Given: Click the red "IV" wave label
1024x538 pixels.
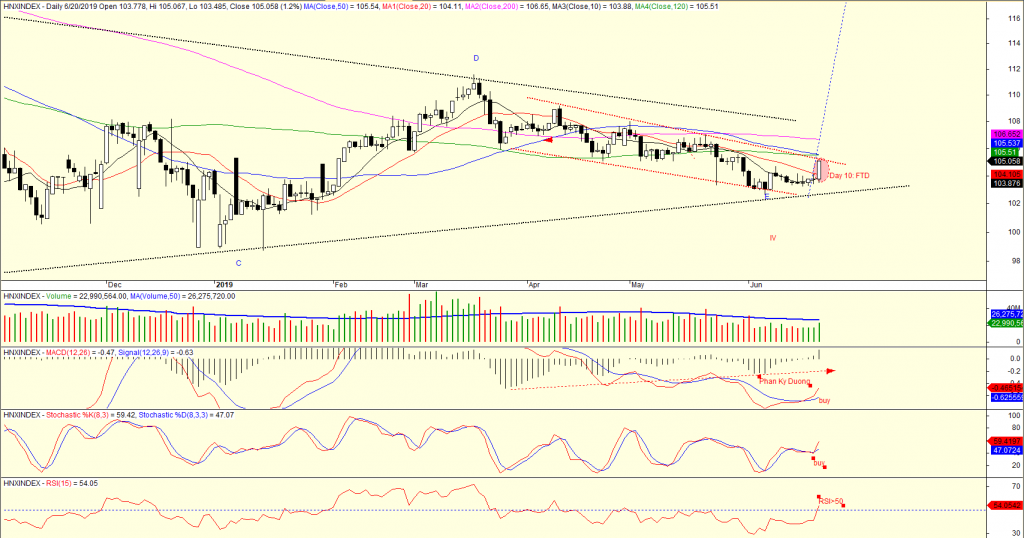Looking at the screenshot, I should click(772, 237).
